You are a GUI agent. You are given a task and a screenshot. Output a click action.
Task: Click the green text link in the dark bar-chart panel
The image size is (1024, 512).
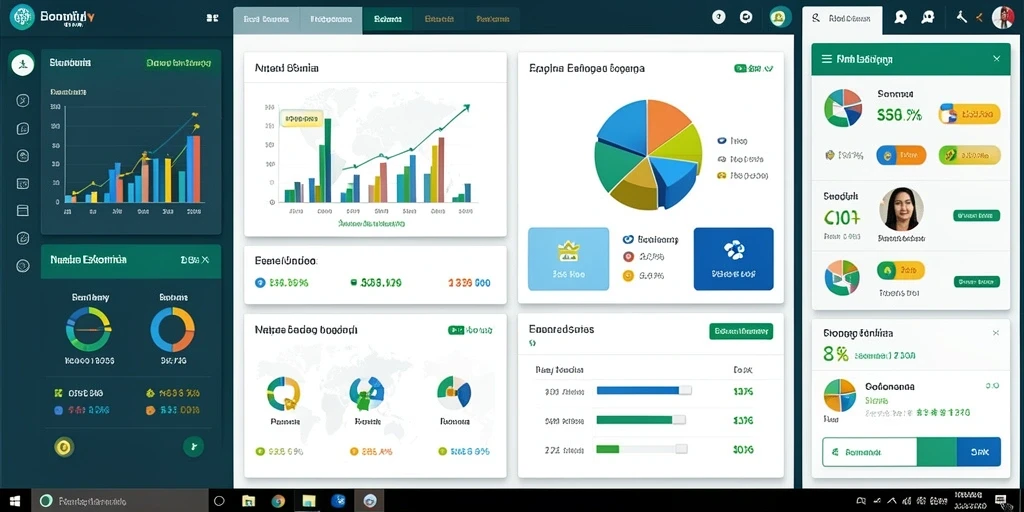pyautogui.click(x=178, y=63)
